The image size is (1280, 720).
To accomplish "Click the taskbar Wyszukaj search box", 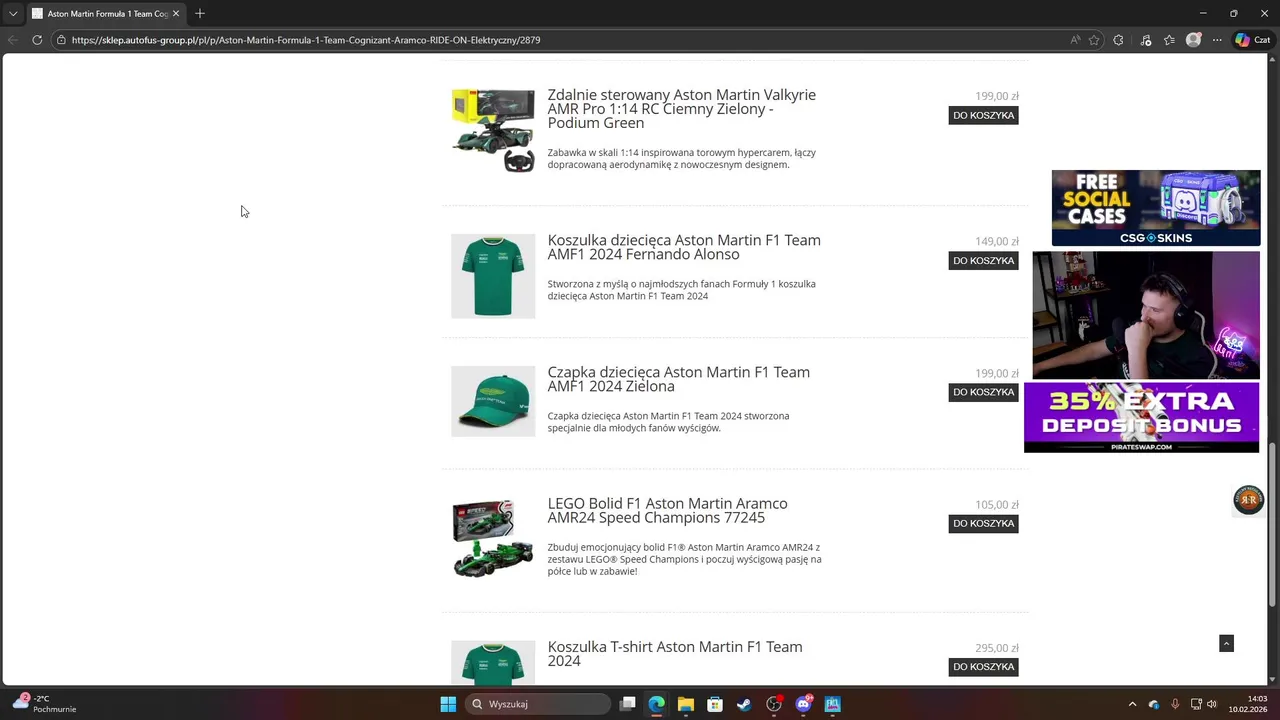I will click(538, 704).
